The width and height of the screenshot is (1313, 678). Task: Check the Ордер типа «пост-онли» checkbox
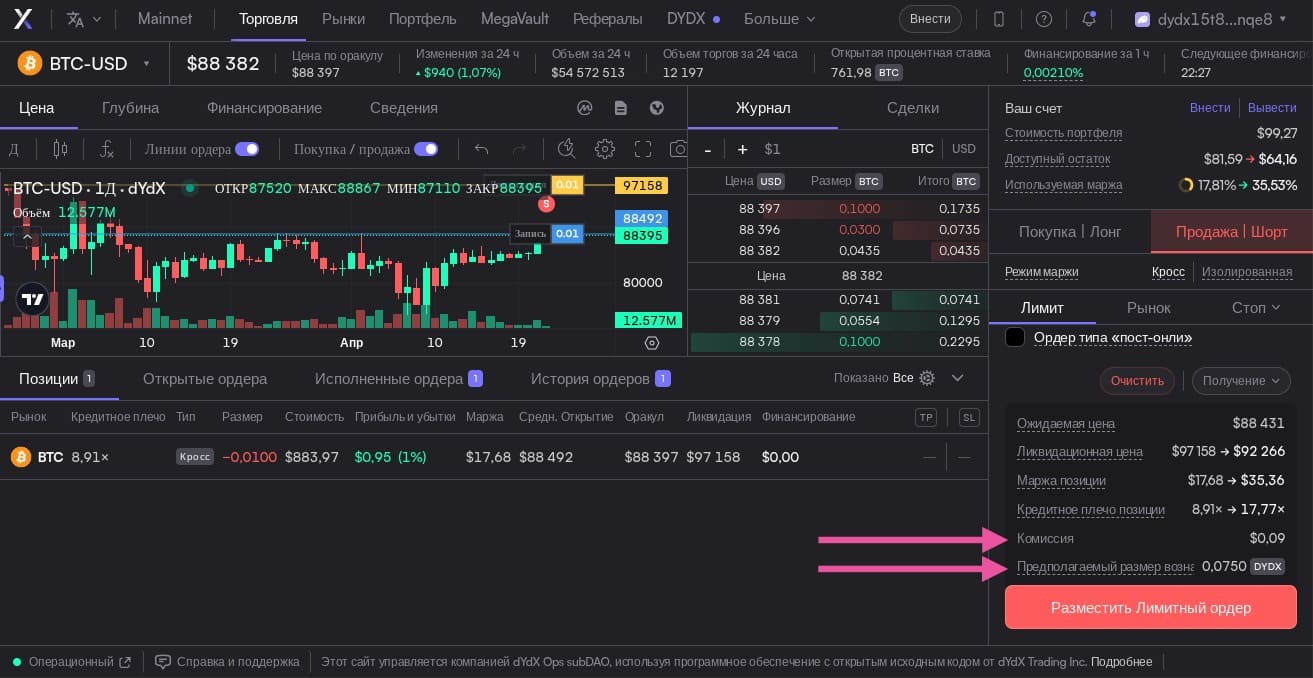point(1015,337)
